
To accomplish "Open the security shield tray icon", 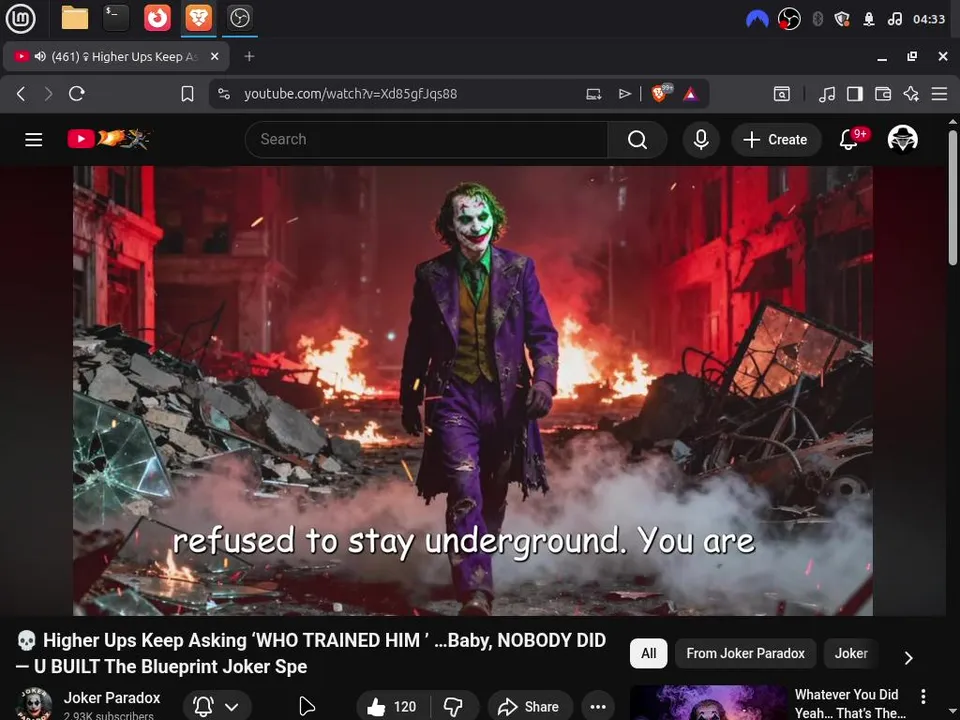I will [x=842, y=19].
